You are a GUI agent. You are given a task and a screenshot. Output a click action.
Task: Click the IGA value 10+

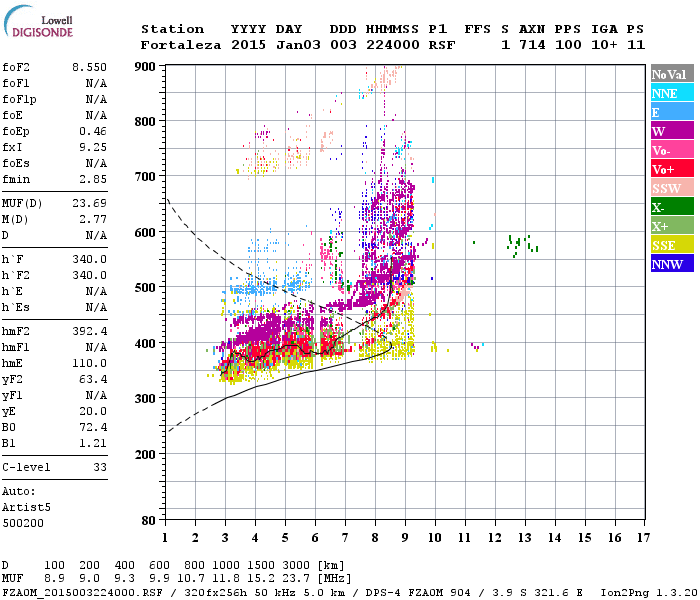(x=604, y=45)
